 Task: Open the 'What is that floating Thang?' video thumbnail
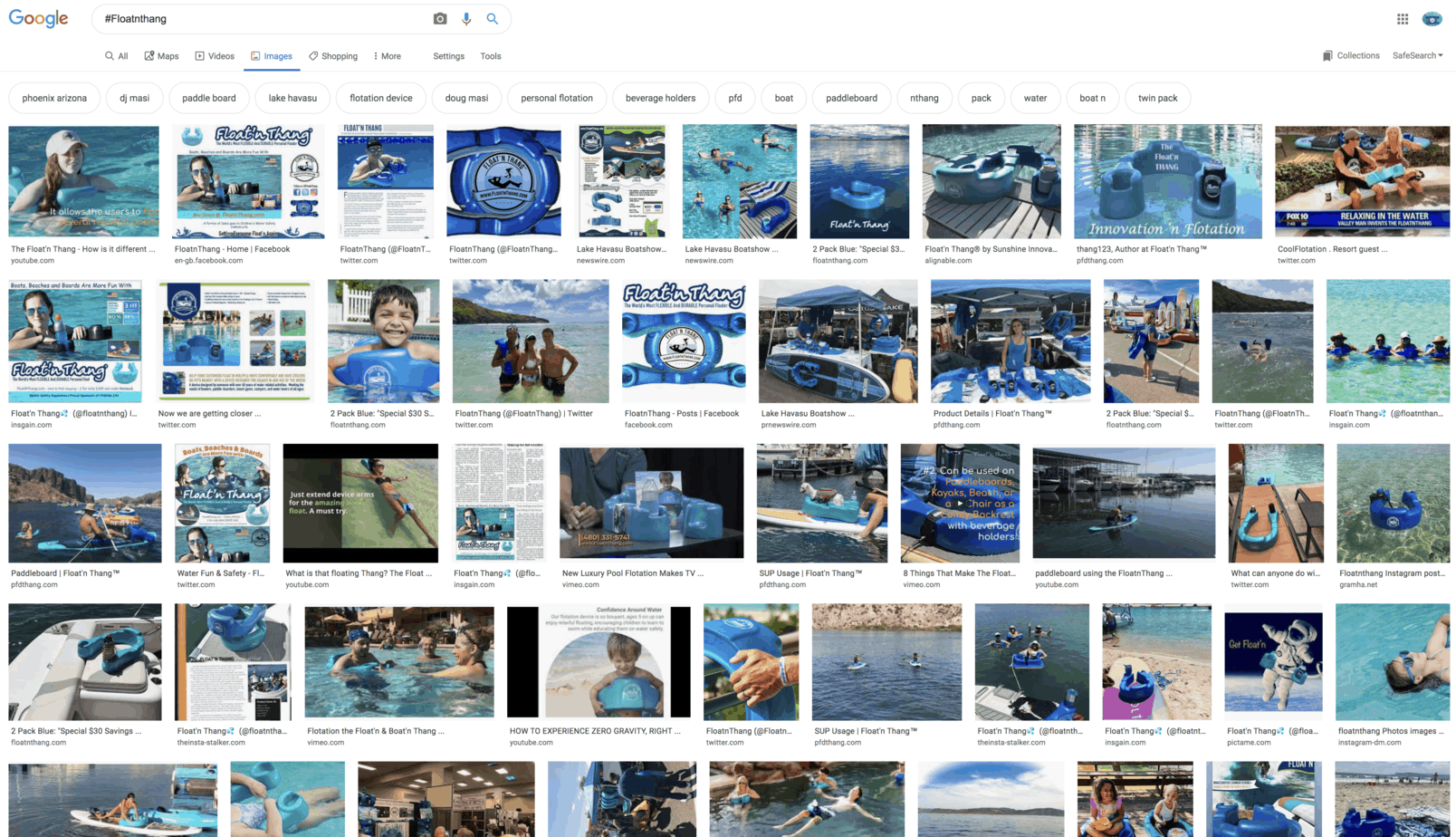tap(360, 503)
